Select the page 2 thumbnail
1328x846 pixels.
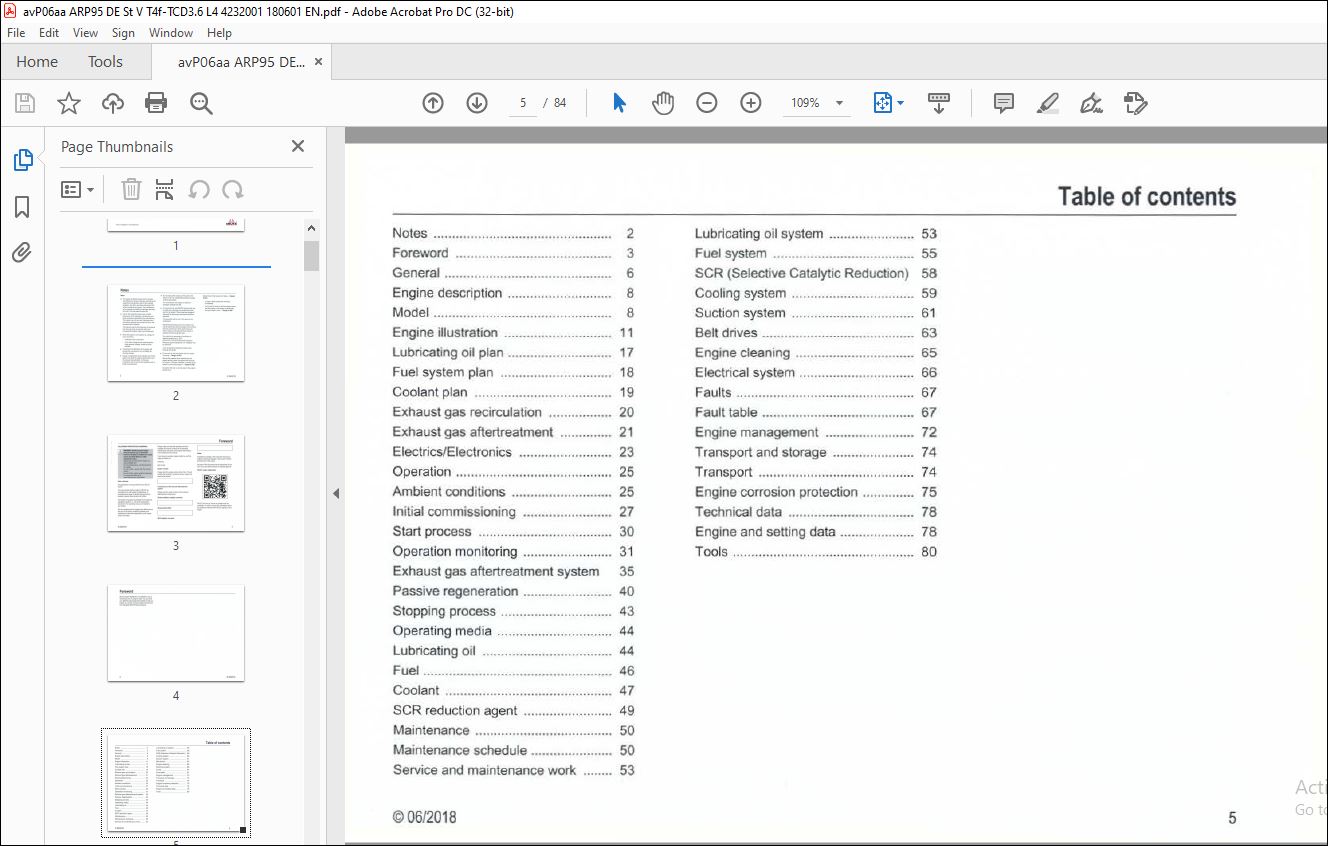click(x=176, y=333)
